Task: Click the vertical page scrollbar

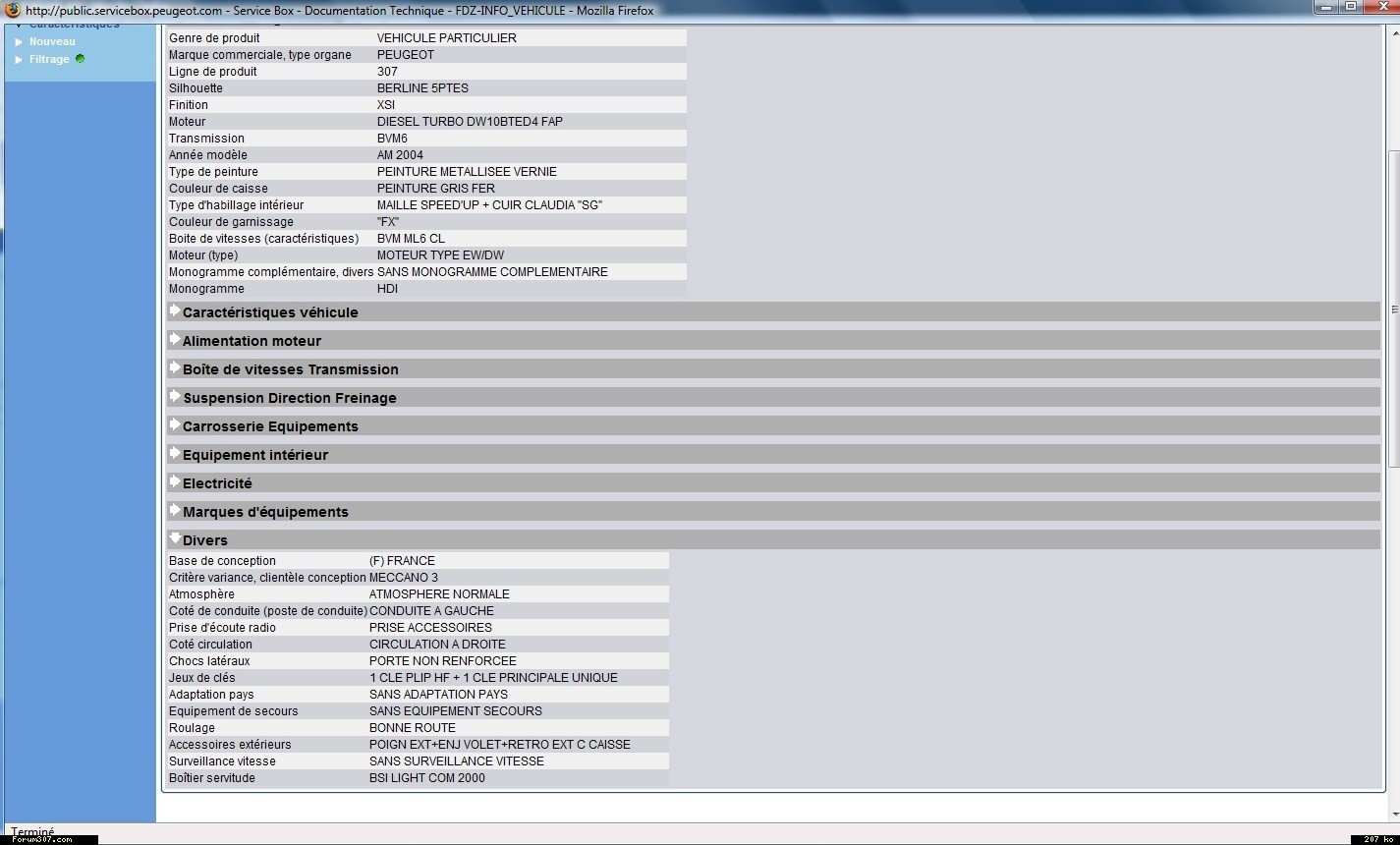Action: click(x=1393, y=310)
